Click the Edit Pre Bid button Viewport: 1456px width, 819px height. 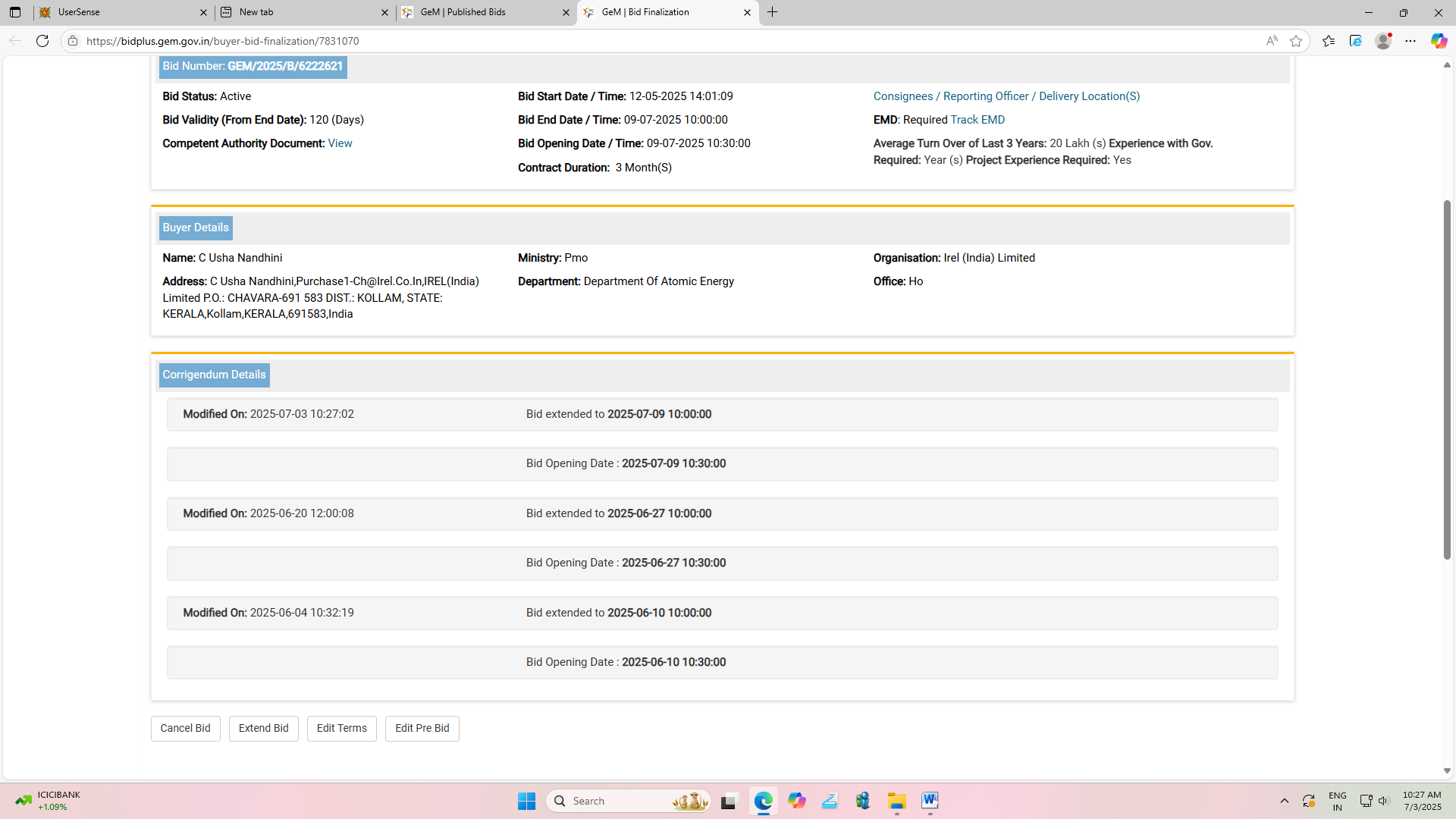422,728
